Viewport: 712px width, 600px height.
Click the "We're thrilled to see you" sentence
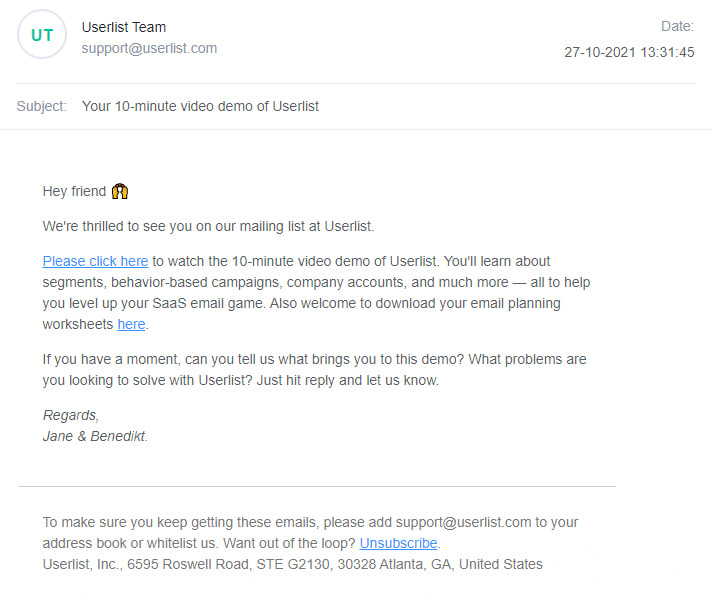tap(208, 226)
